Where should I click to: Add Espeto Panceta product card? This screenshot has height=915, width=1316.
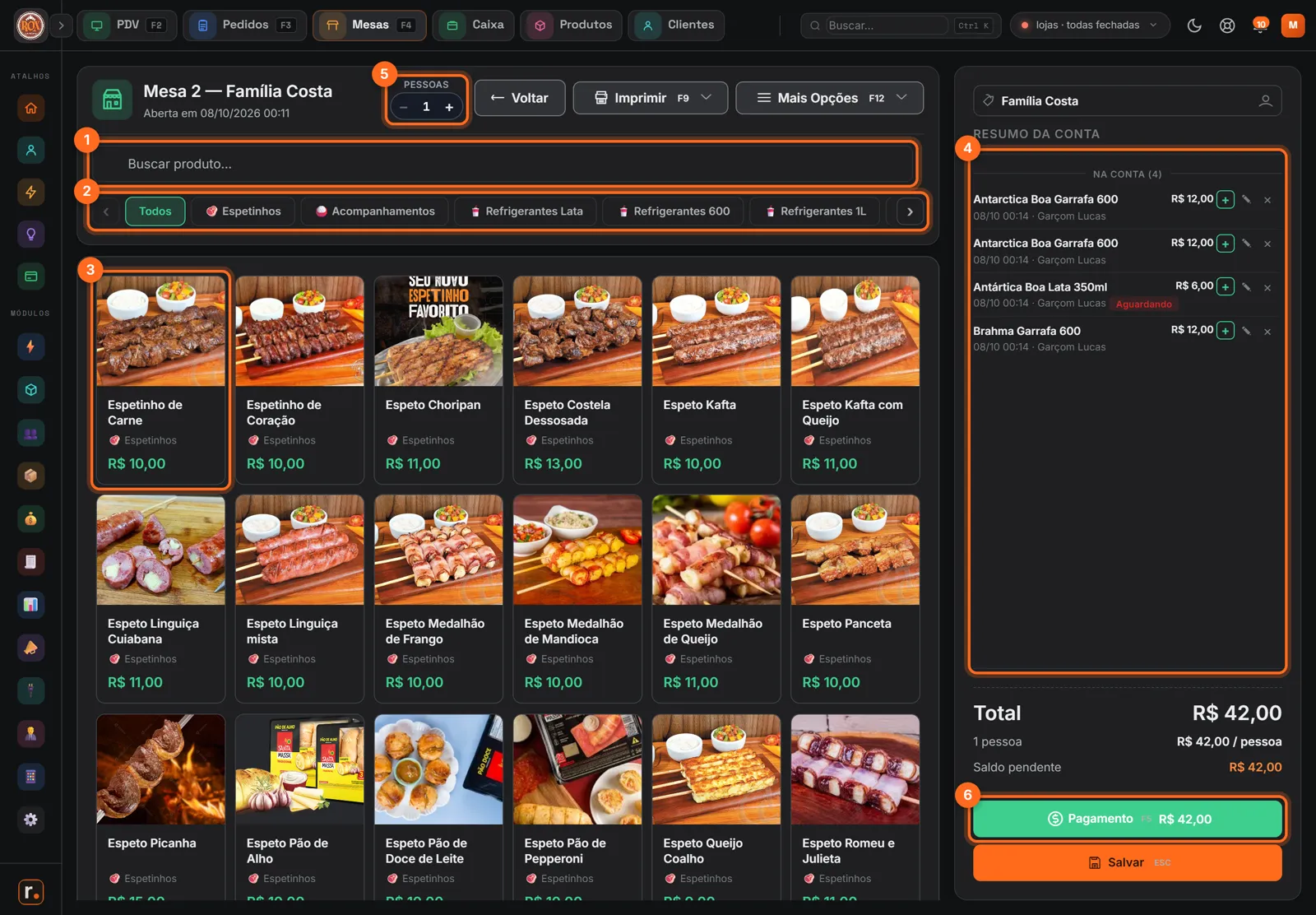click(855, 599)
